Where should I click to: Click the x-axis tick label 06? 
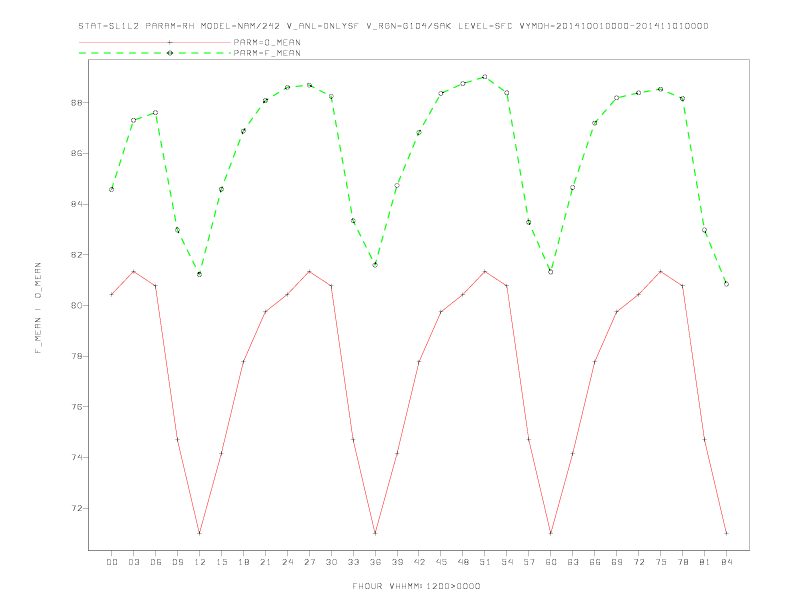[156, 562]
